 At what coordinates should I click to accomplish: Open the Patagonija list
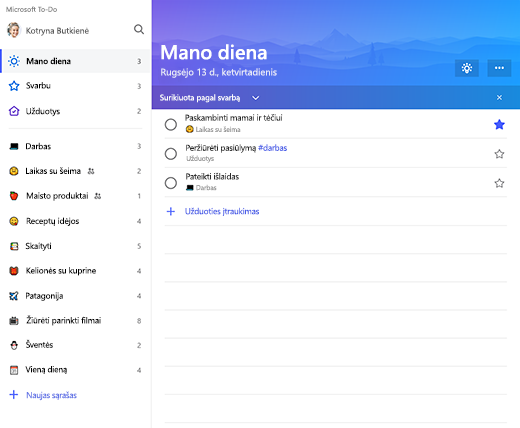(x=76, y=296)
